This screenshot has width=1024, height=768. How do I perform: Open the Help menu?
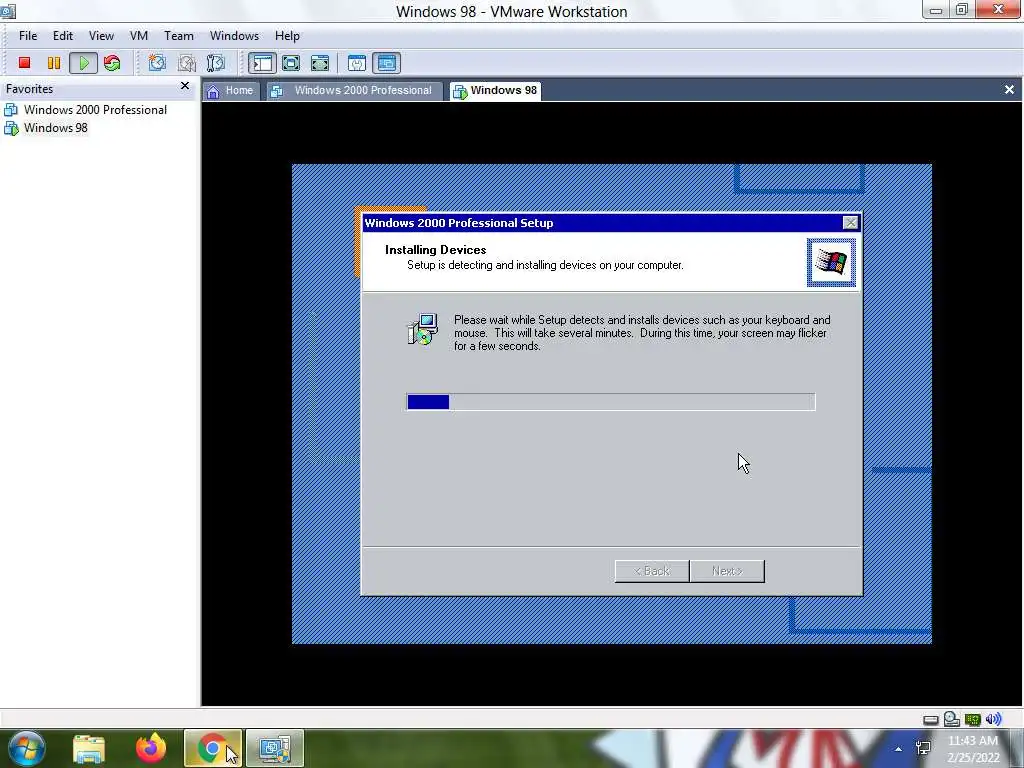coord(287,36)
